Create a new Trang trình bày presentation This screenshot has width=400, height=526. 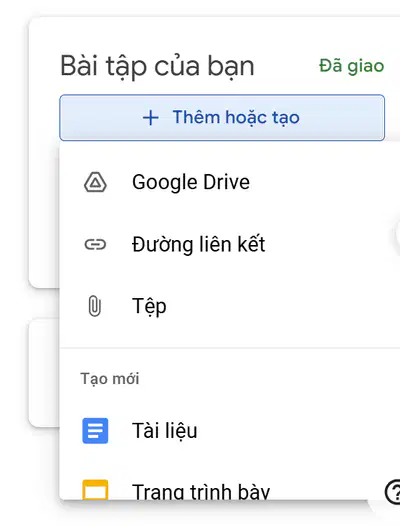pyautogui.click(x=230, y=486)
